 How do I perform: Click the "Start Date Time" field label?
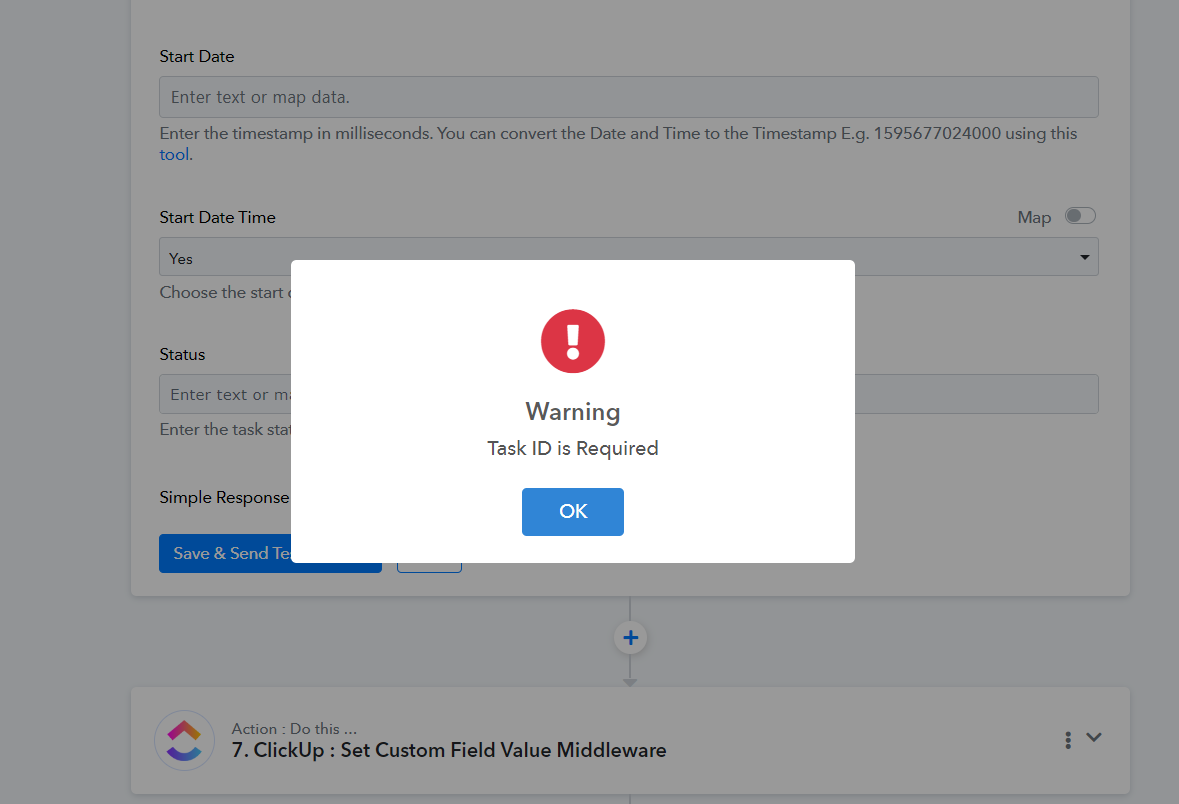coord(217,217)
